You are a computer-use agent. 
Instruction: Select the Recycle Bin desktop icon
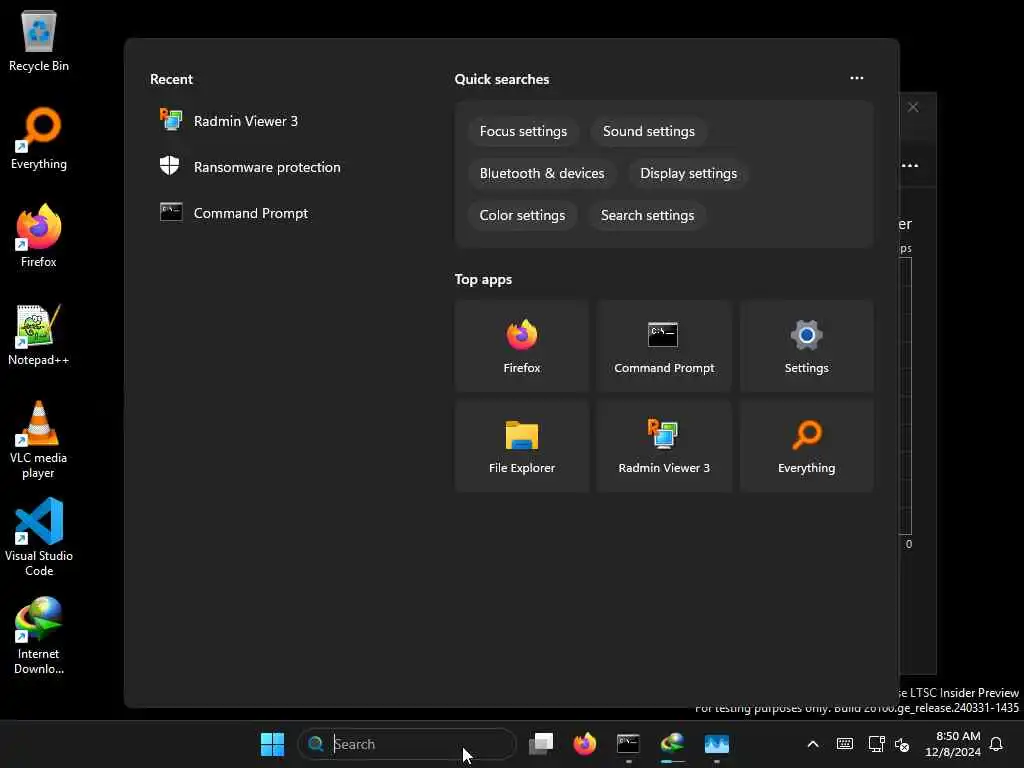pos(39,40)
